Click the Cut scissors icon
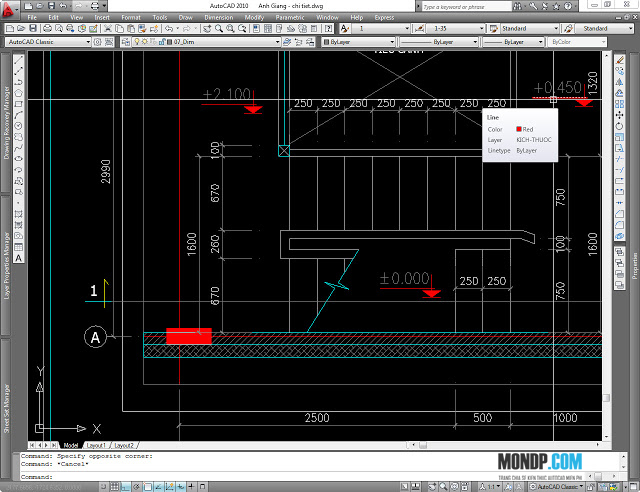Image resolution: width=640 pixels, height=492 pixels. [108, 29]
